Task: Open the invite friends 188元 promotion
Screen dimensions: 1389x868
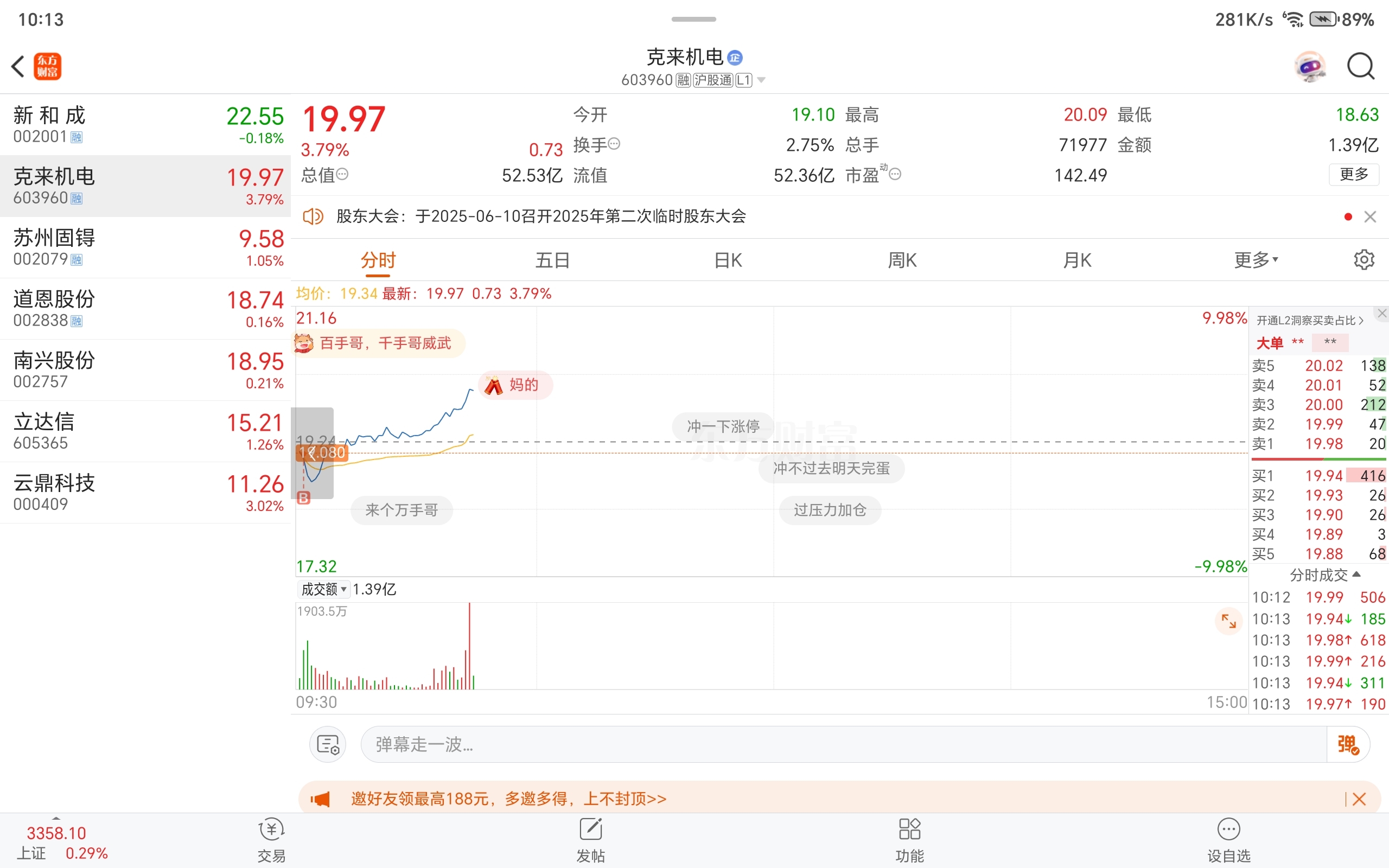Action: (509, 799)
